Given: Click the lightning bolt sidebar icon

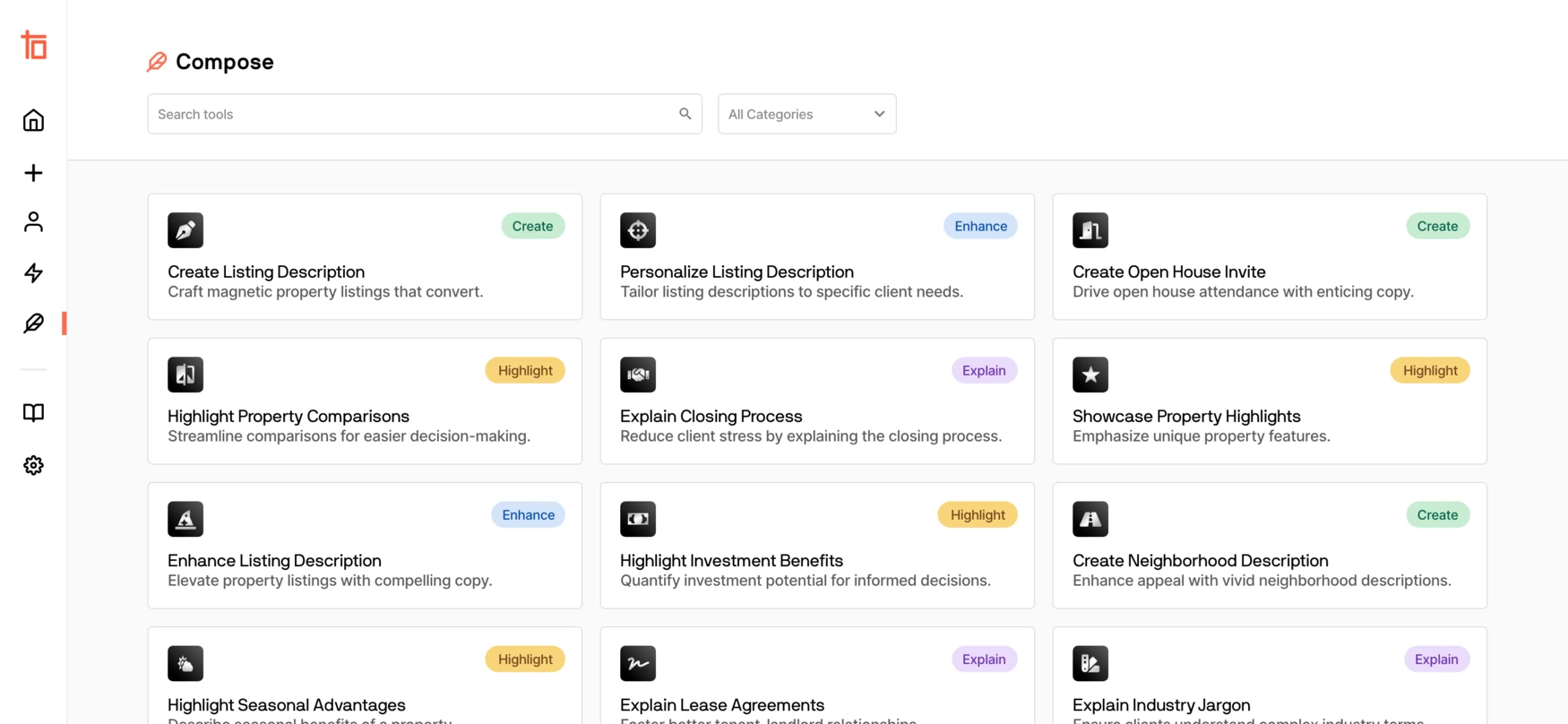Looking at the screenshot, I should (33, 272).
